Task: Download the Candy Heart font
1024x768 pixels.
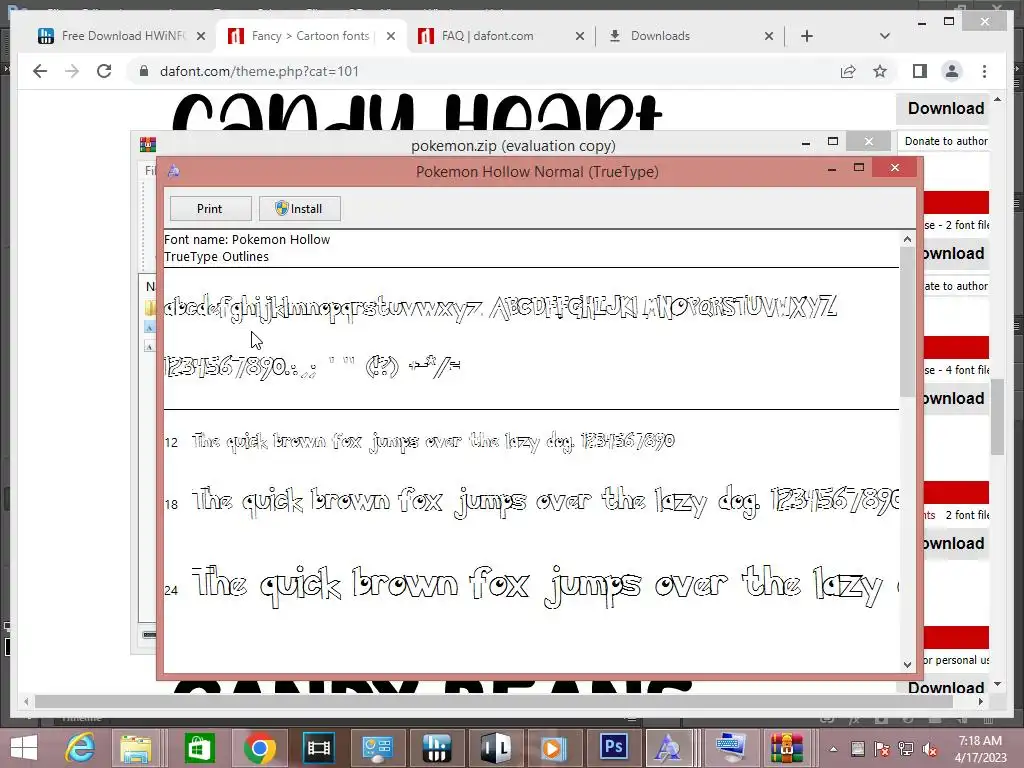Action: [945, 108]
